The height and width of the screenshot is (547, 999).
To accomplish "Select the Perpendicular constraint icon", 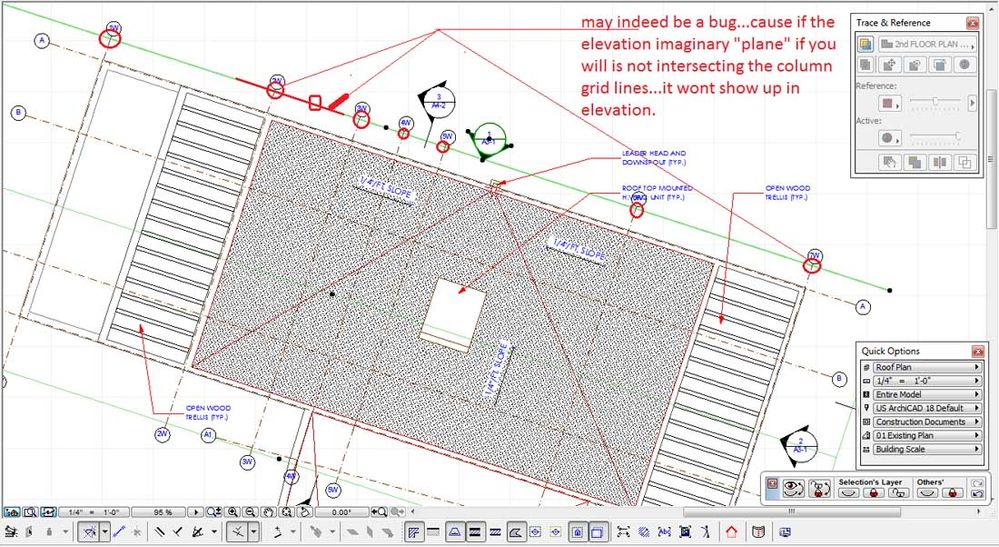I will pos(178,532).
